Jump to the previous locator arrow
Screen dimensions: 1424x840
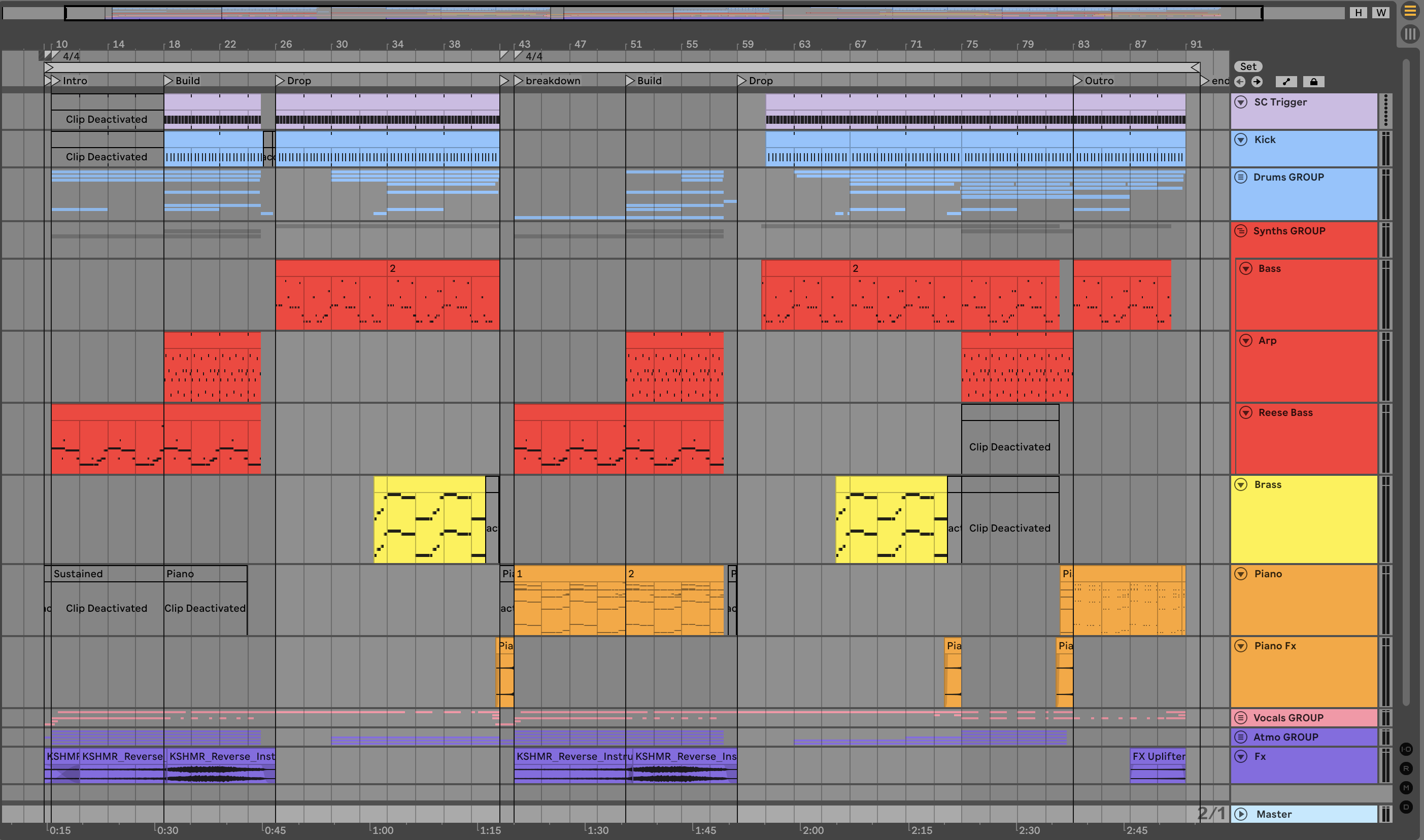point(1239,82)
